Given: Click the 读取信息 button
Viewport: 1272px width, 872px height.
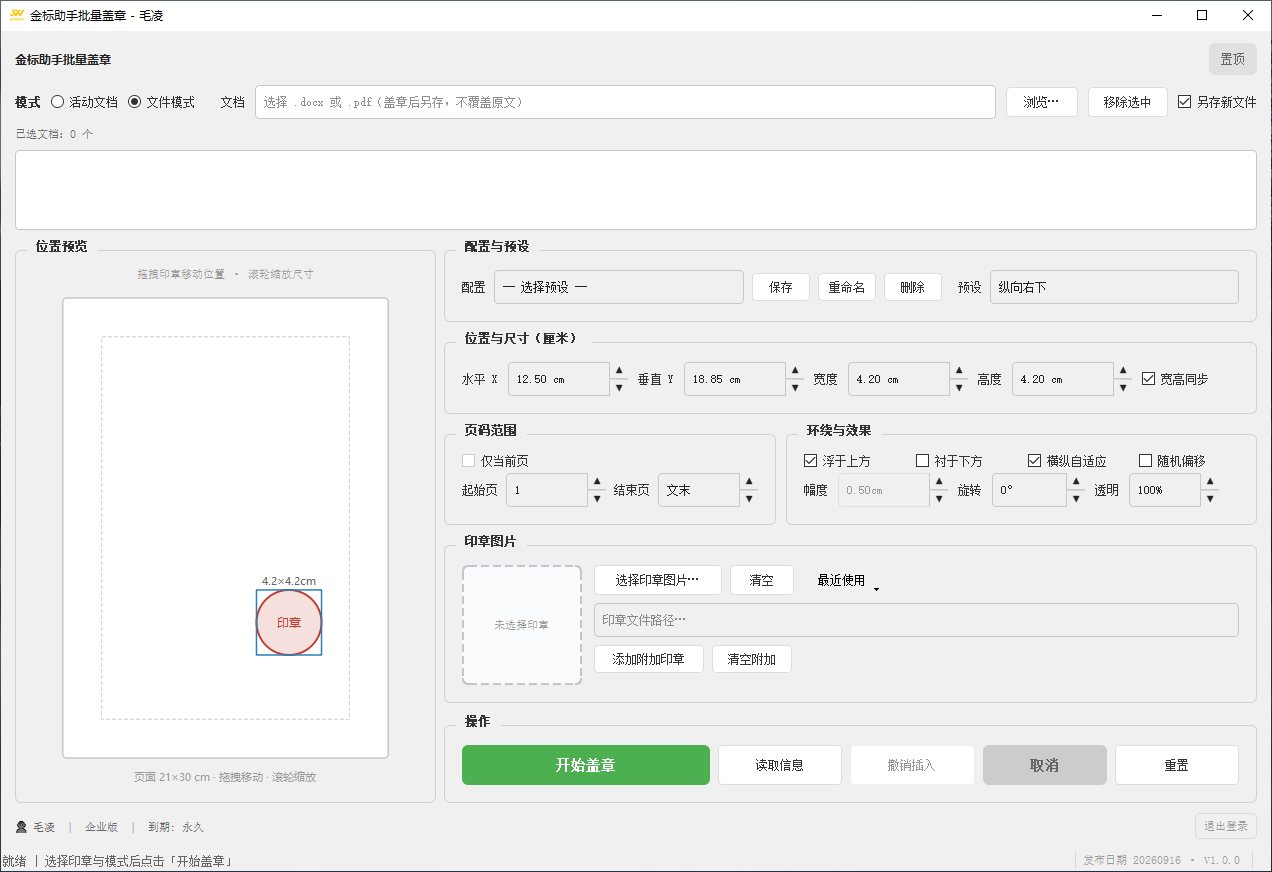Looking at the screenshot, I should [780, 765].
